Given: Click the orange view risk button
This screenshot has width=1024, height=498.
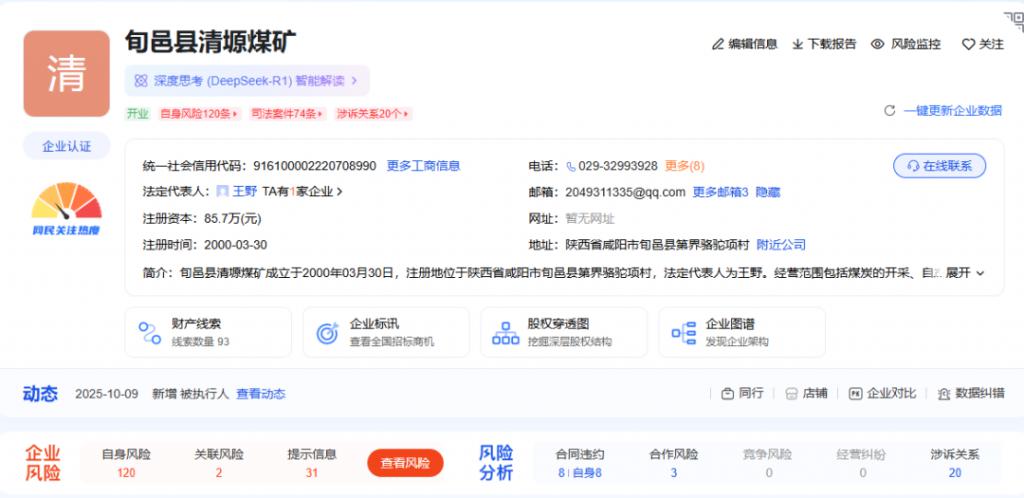Looking at the screenshot, I should point(405,463).
